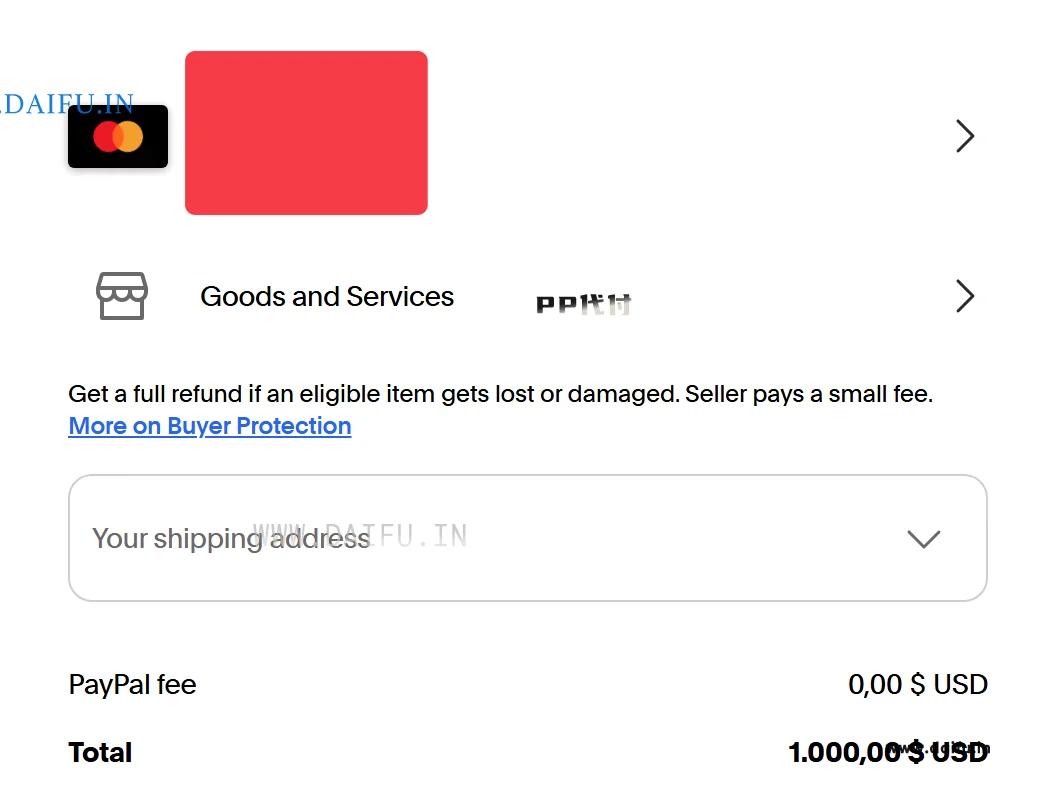The height and width of the screenshot is (790, 1048).
Task: Click the 'Seller pays a small fee' sentence
Action: pos(809,394)
